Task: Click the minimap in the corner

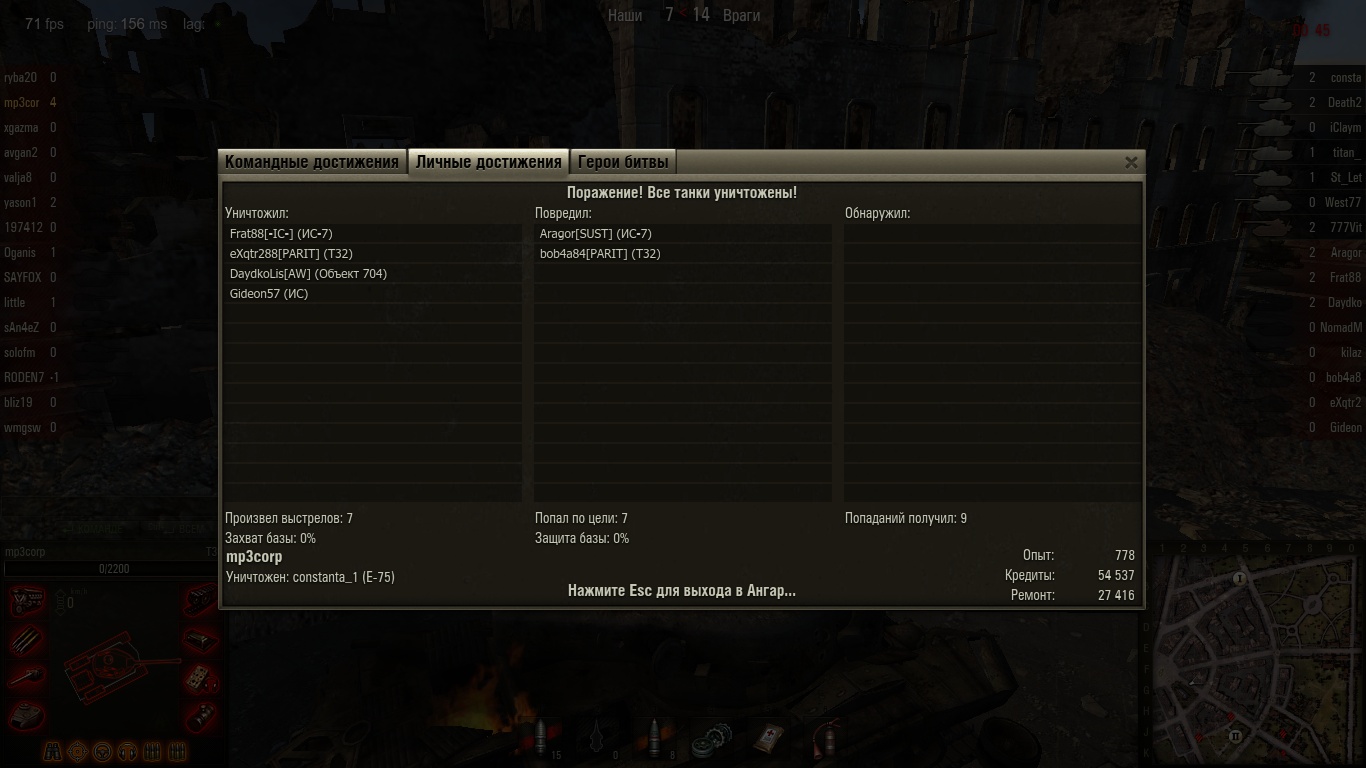Action: coord(1256,655)
